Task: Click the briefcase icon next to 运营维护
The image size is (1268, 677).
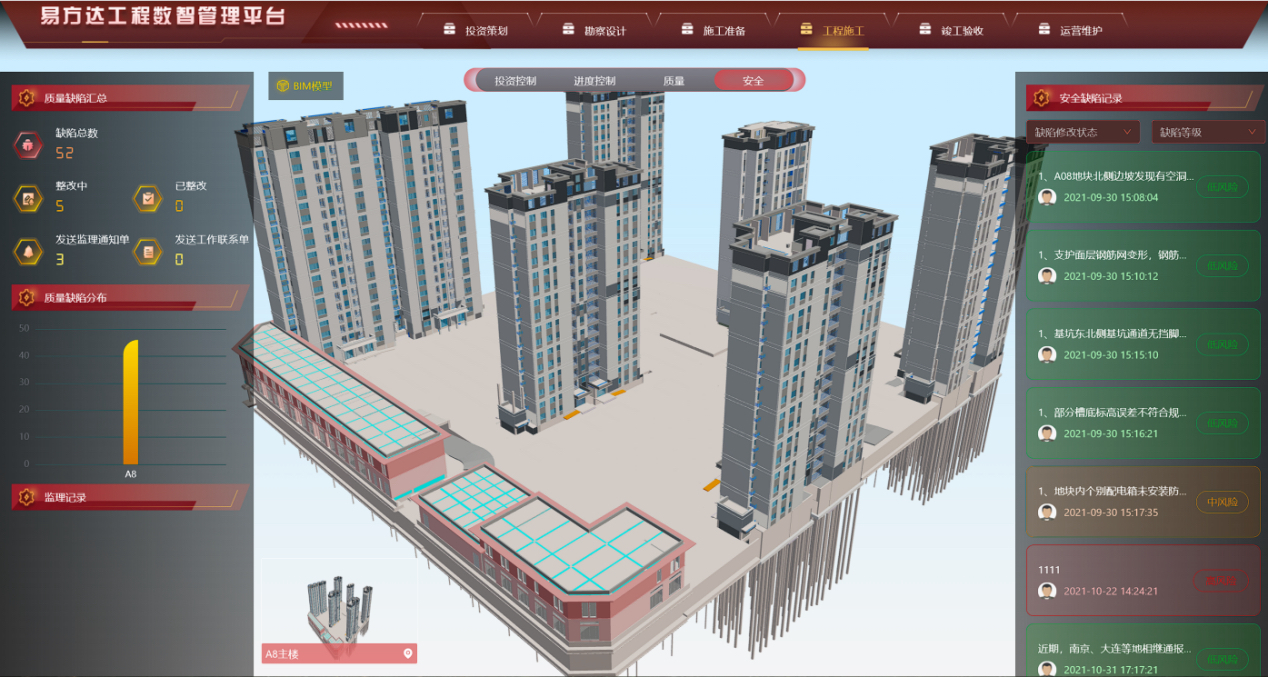Action: click(x=1044, y=29)
